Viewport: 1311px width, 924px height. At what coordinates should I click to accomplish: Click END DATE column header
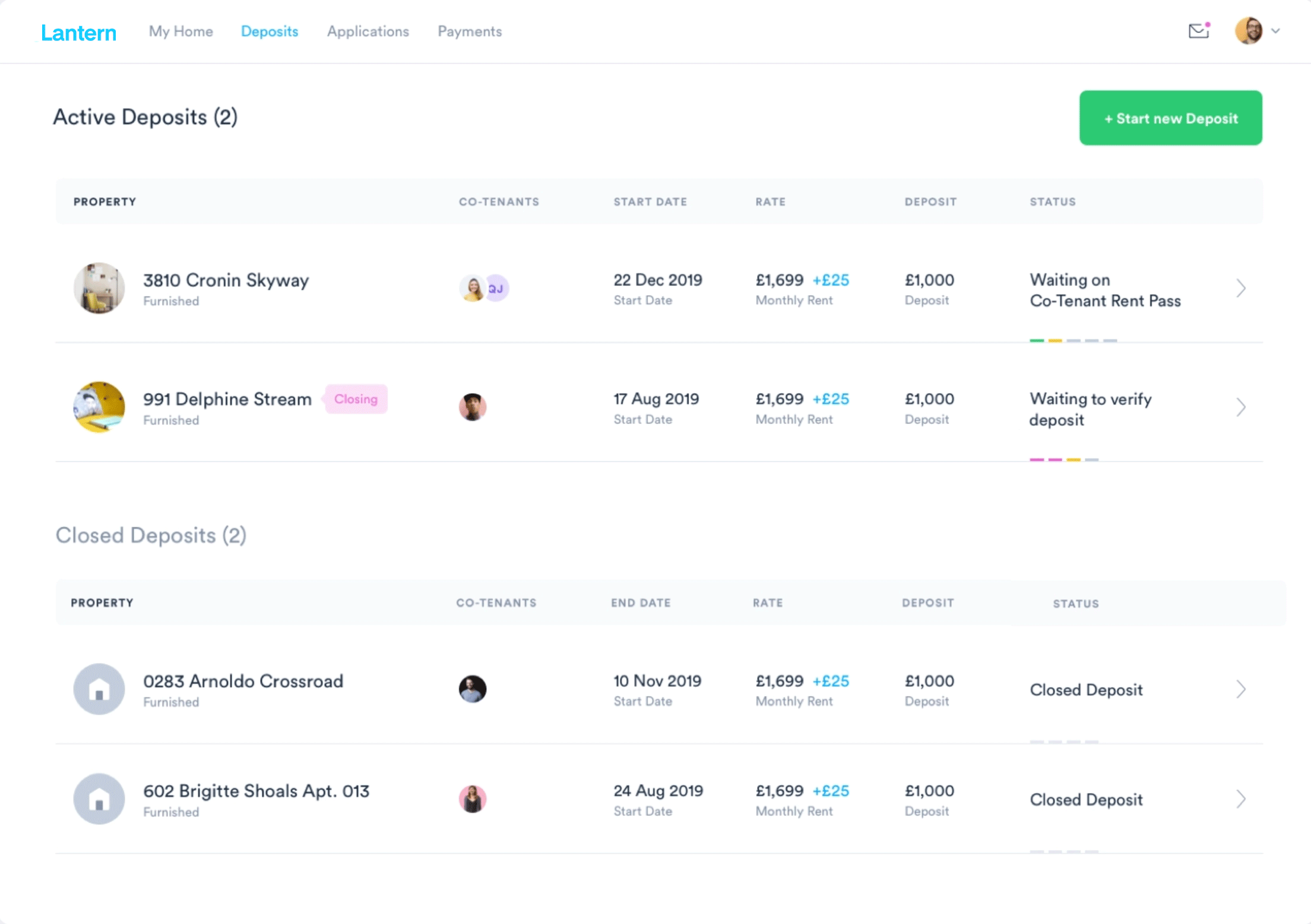click(x=641, y=603)
